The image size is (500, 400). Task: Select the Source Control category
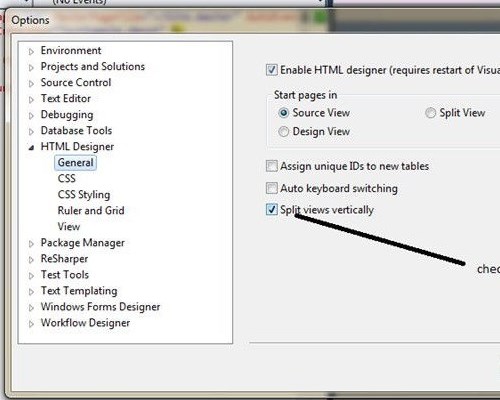click(76, 82)
